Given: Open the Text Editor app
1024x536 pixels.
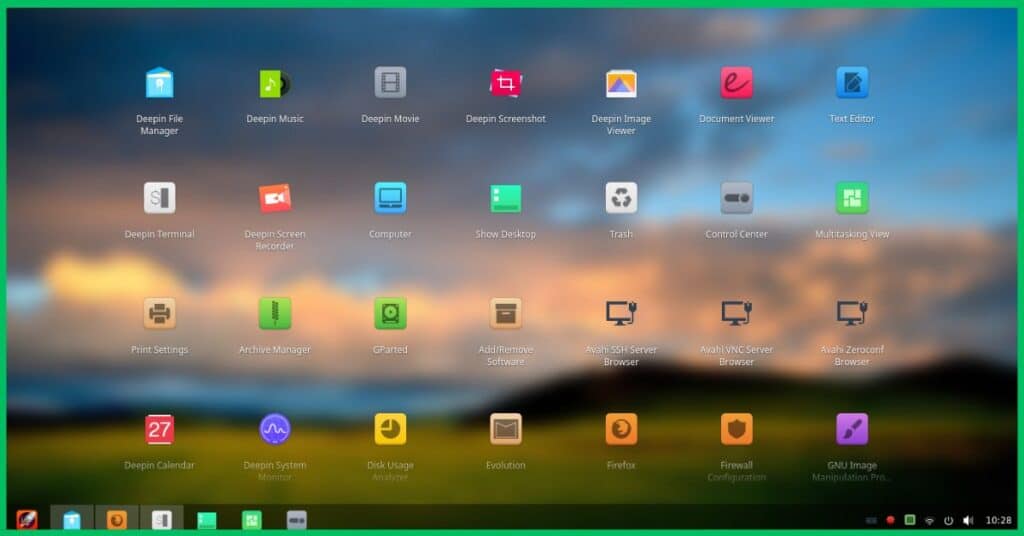Looking at the screenshot, I should click(852, 83).
